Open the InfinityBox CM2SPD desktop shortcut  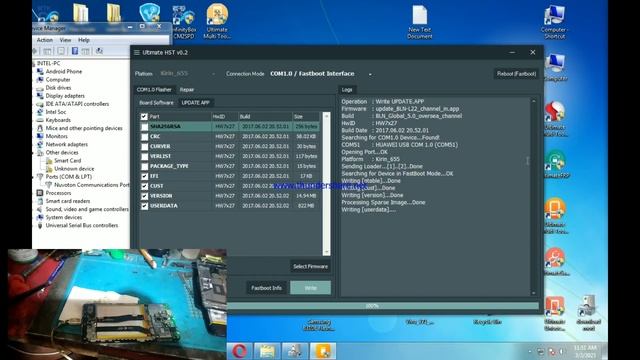click(184, 22)
